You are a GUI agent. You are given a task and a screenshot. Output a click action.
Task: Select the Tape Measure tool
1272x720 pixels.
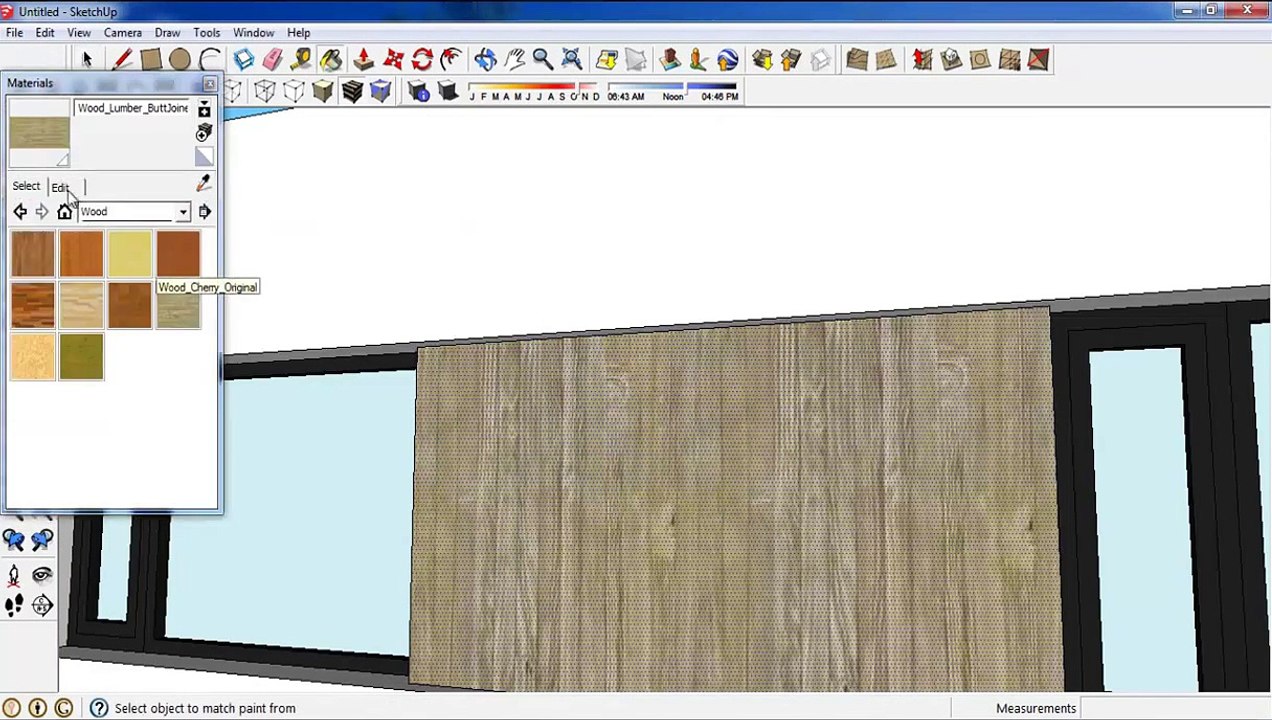pos(301,60)
